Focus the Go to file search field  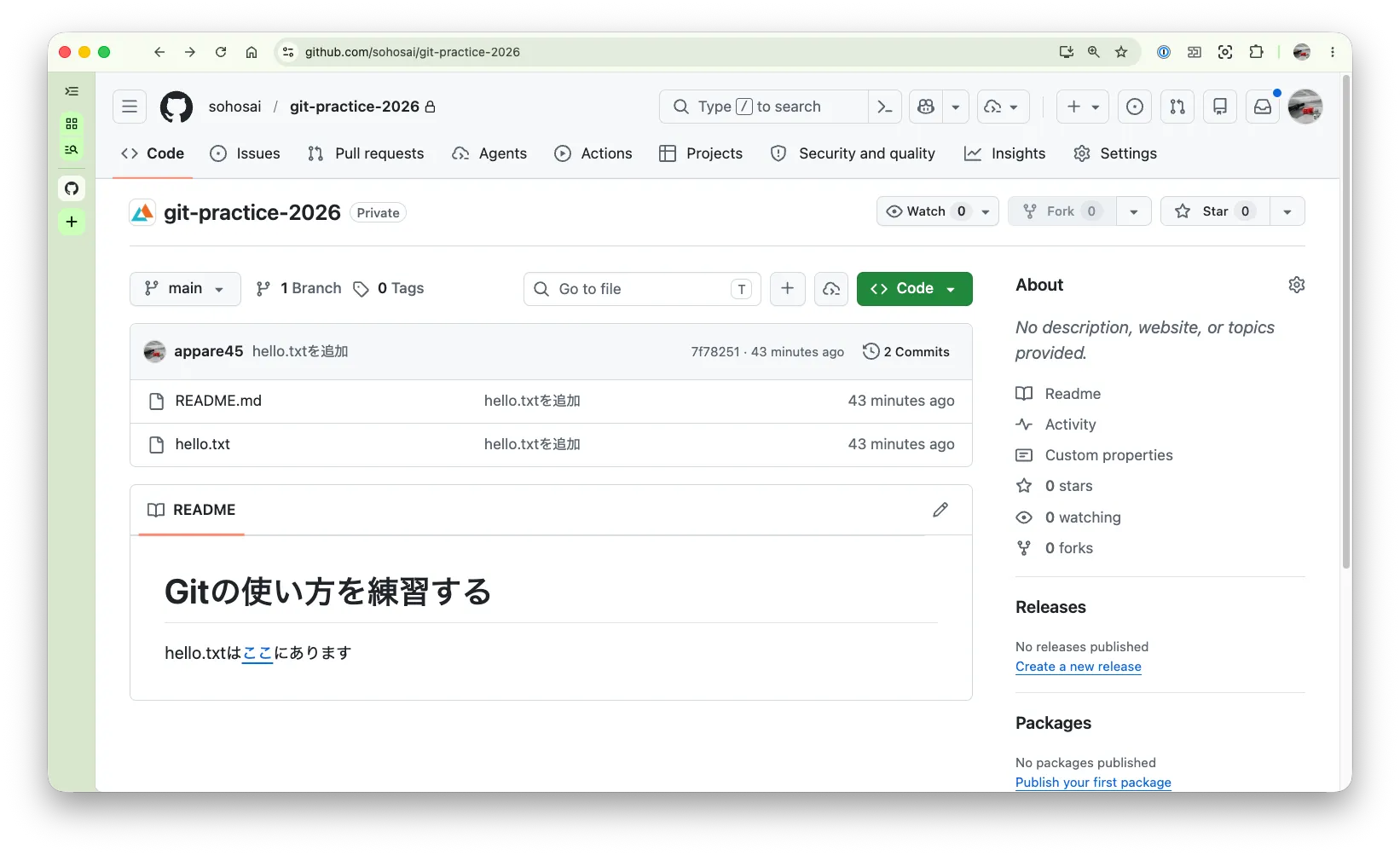click(x=642, y=289)
